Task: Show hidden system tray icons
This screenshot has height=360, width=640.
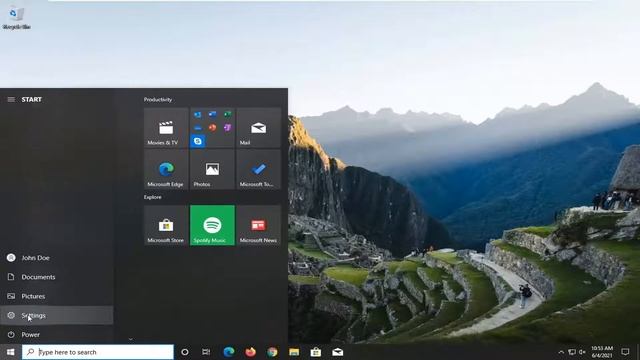Action: point(561,352)
